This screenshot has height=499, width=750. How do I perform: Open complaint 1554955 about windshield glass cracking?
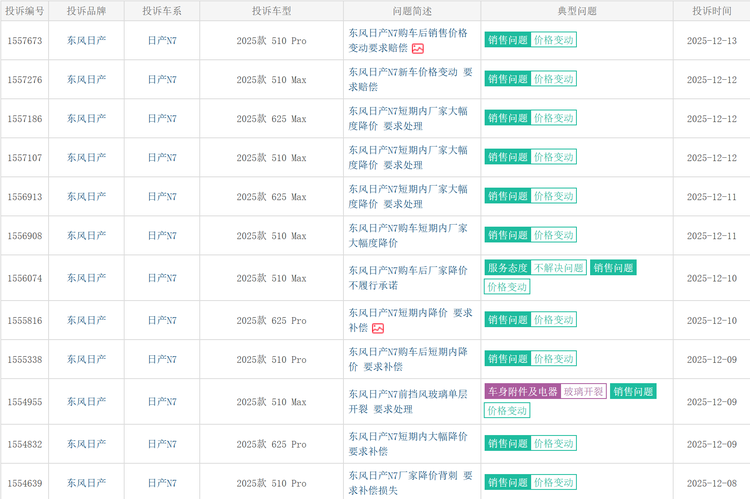tap(408, 401)
